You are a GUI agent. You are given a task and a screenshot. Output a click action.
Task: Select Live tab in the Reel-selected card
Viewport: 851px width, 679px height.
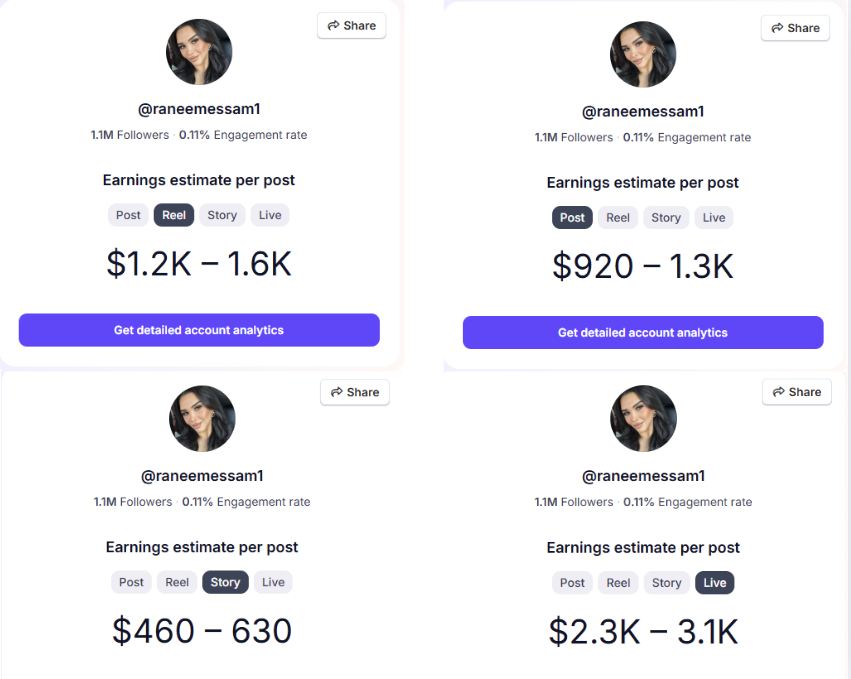270,215
